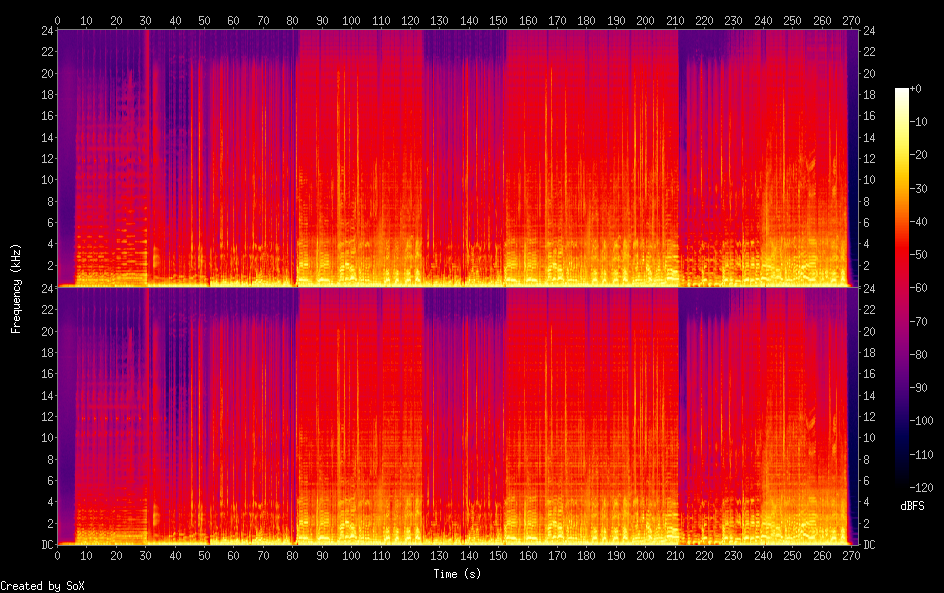Click the 30 tick on bottom time axis

146,555
